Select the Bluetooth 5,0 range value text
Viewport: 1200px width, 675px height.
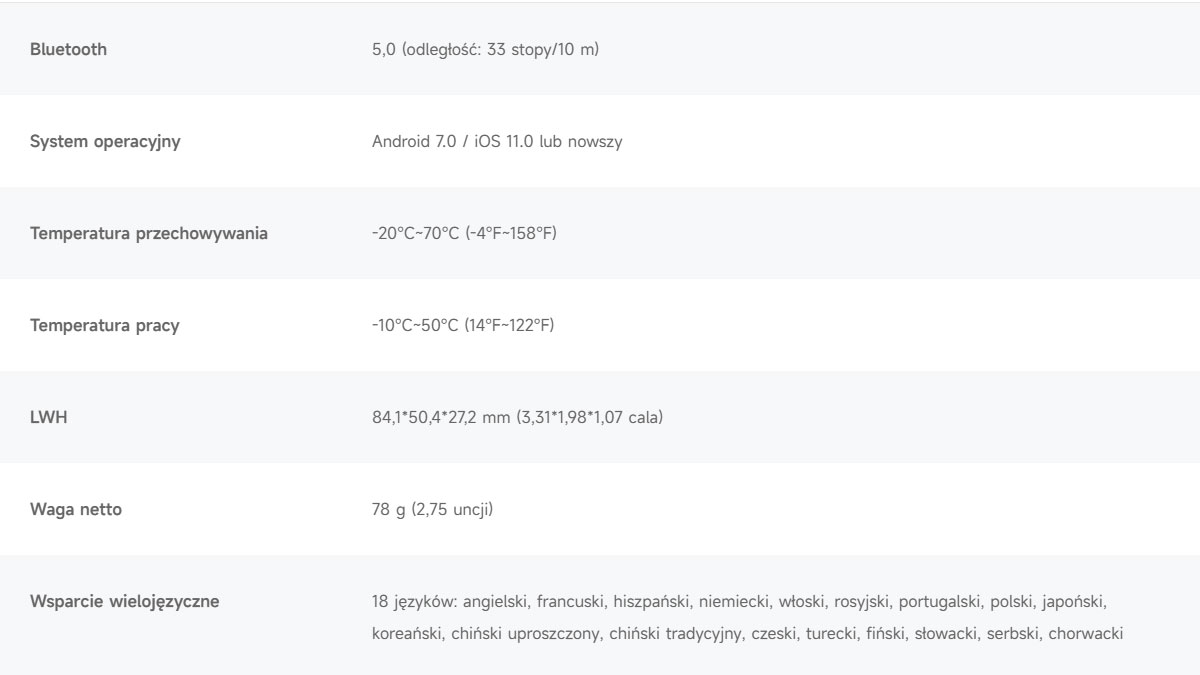pos(485,49)
